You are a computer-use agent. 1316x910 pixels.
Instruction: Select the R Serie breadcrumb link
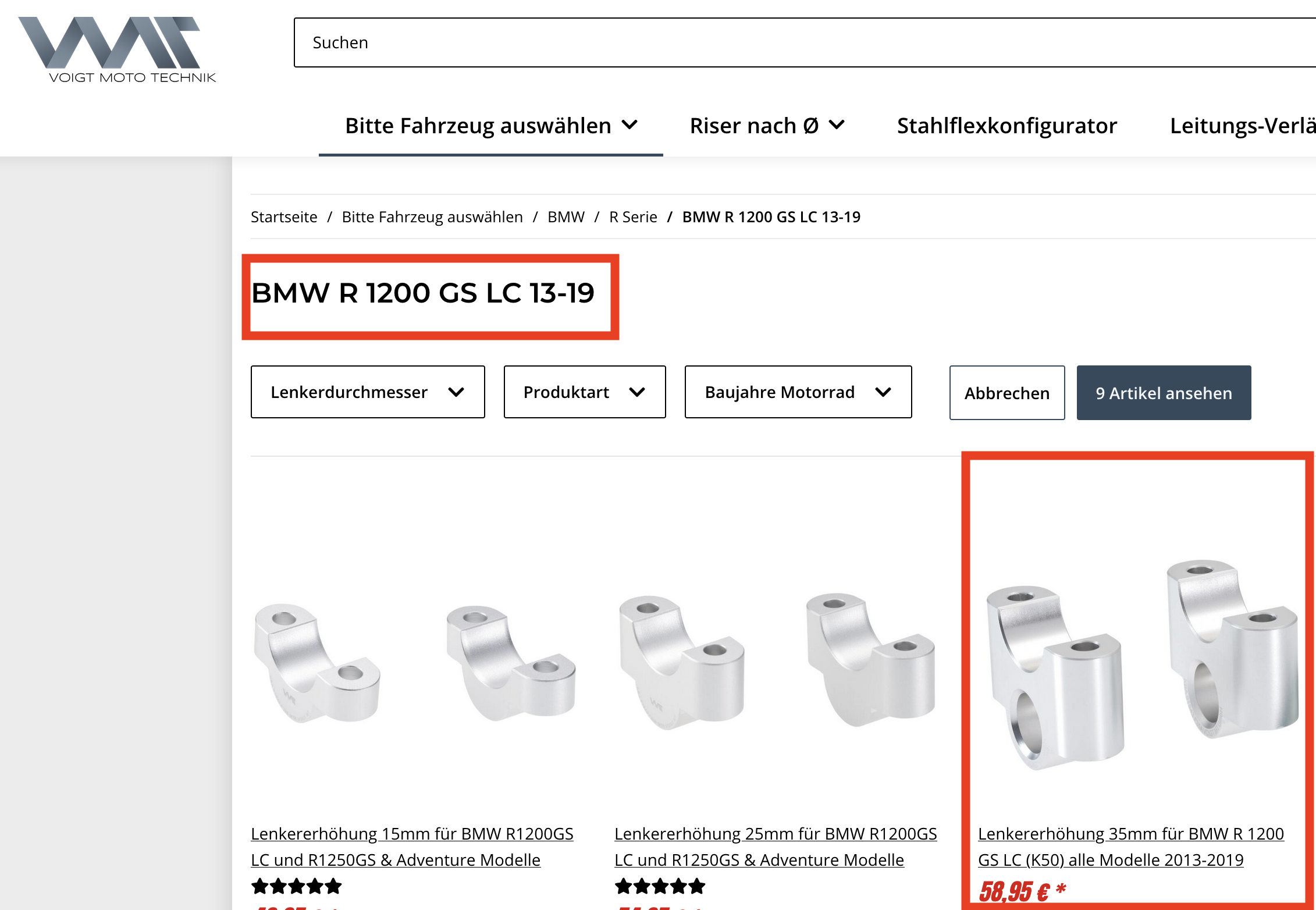click(x=633, y=216)
